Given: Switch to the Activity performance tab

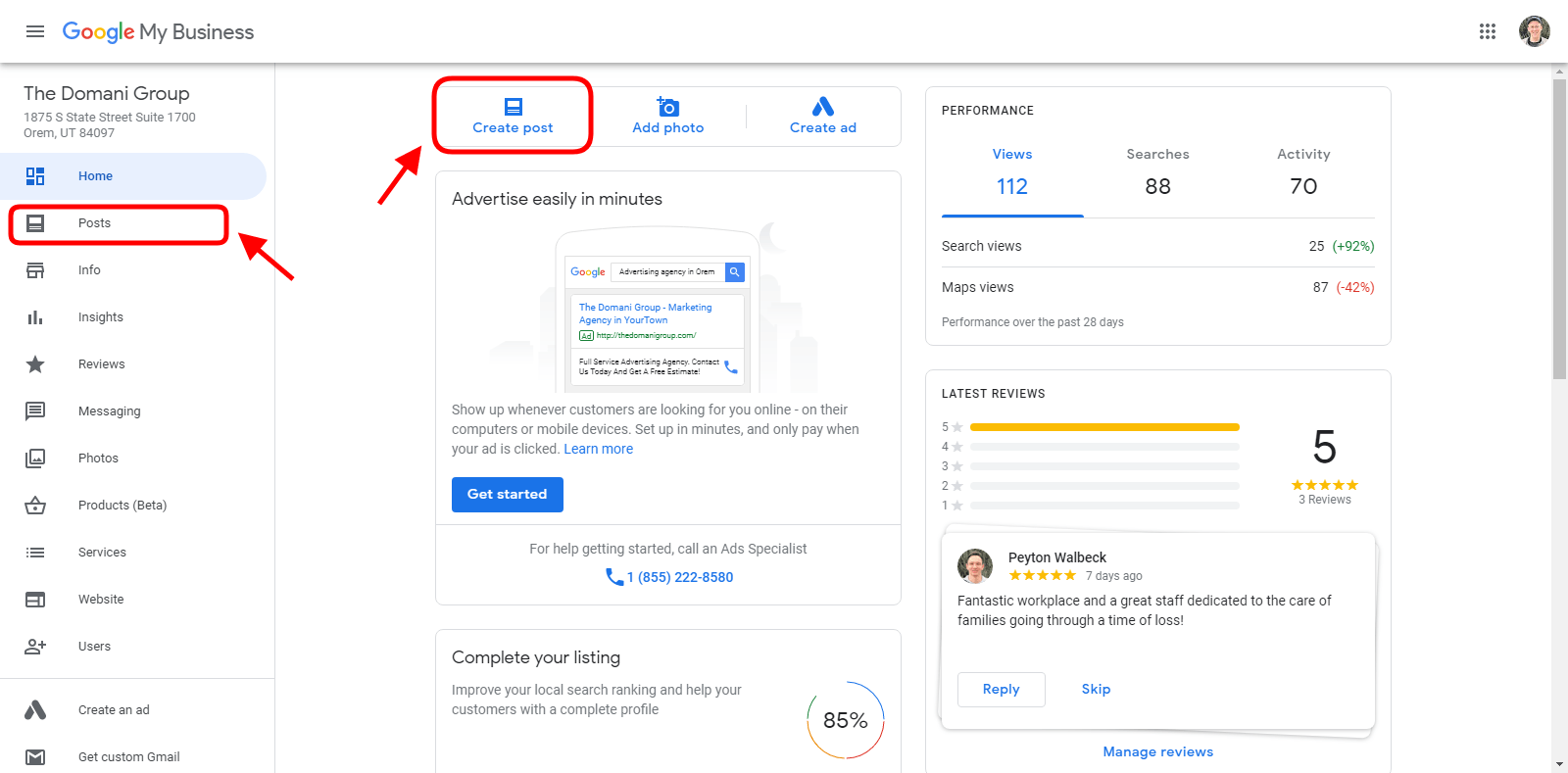Looking at the screenshot, I should (1303, 172).
